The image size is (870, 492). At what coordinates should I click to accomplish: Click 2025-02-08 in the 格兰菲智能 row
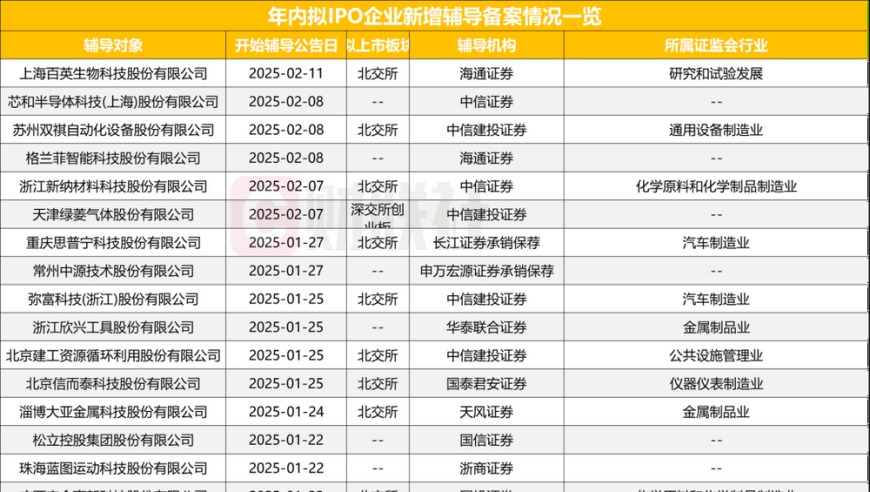286,158
